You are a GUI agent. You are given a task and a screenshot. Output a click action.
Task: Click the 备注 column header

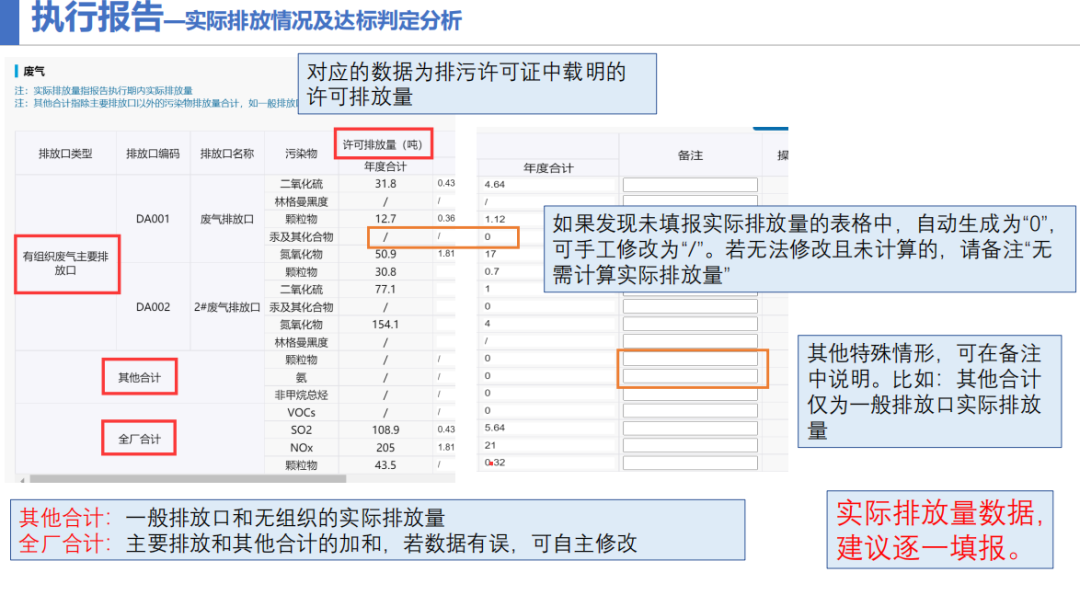693,154
